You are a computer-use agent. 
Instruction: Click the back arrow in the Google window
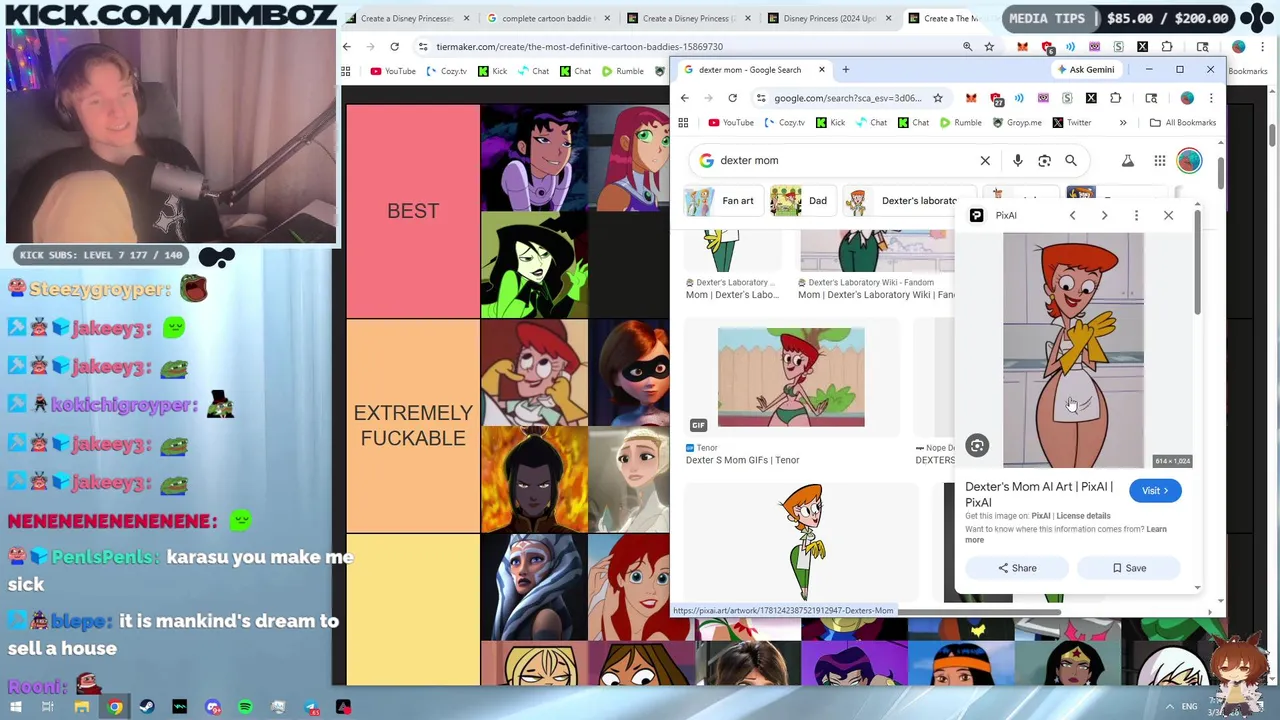tap(684, 98)
